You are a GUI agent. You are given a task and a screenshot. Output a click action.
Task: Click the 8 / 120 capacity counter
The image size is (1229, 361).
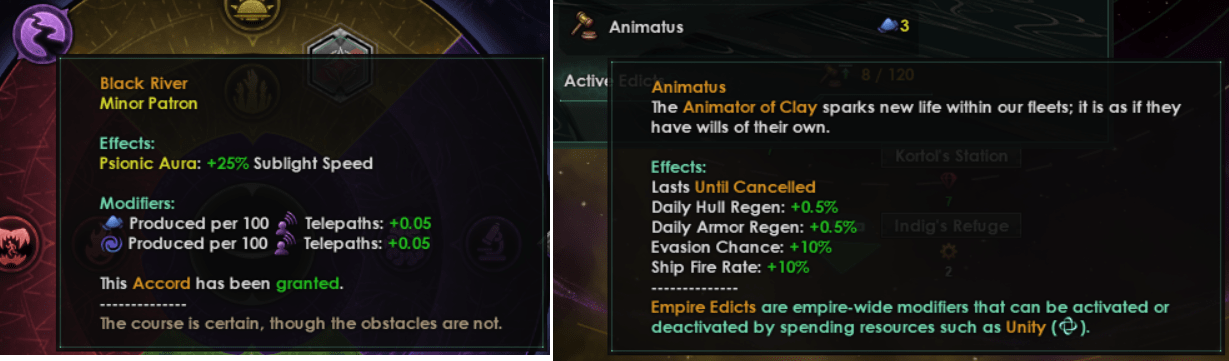[x=877, y=73]
